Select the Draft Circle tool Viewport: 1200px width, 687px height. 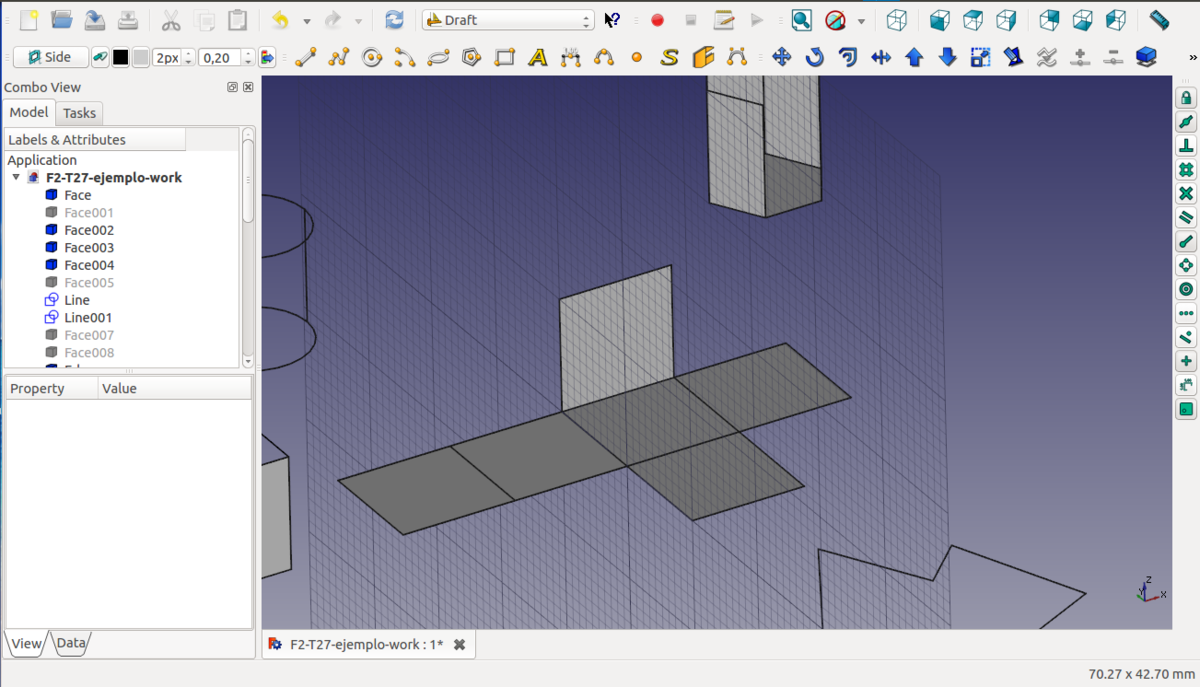[x=372, y=58]
